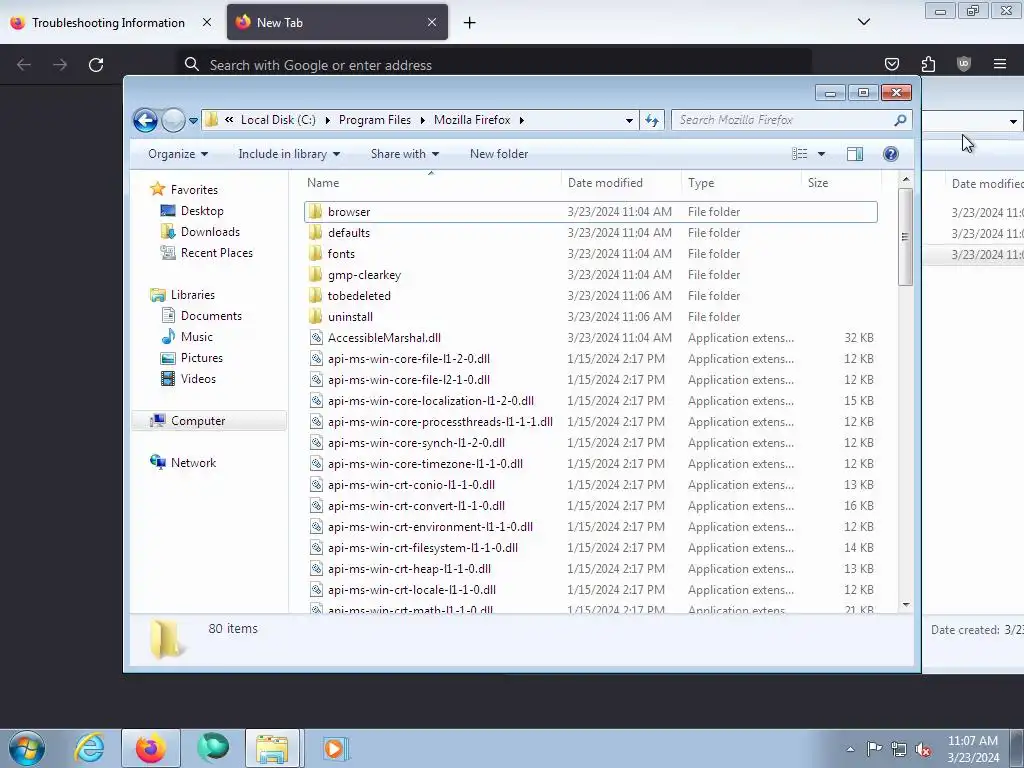Screen dimensions: 1024x768
Task: Sort by Date modified column header
Action: (620, 183)
